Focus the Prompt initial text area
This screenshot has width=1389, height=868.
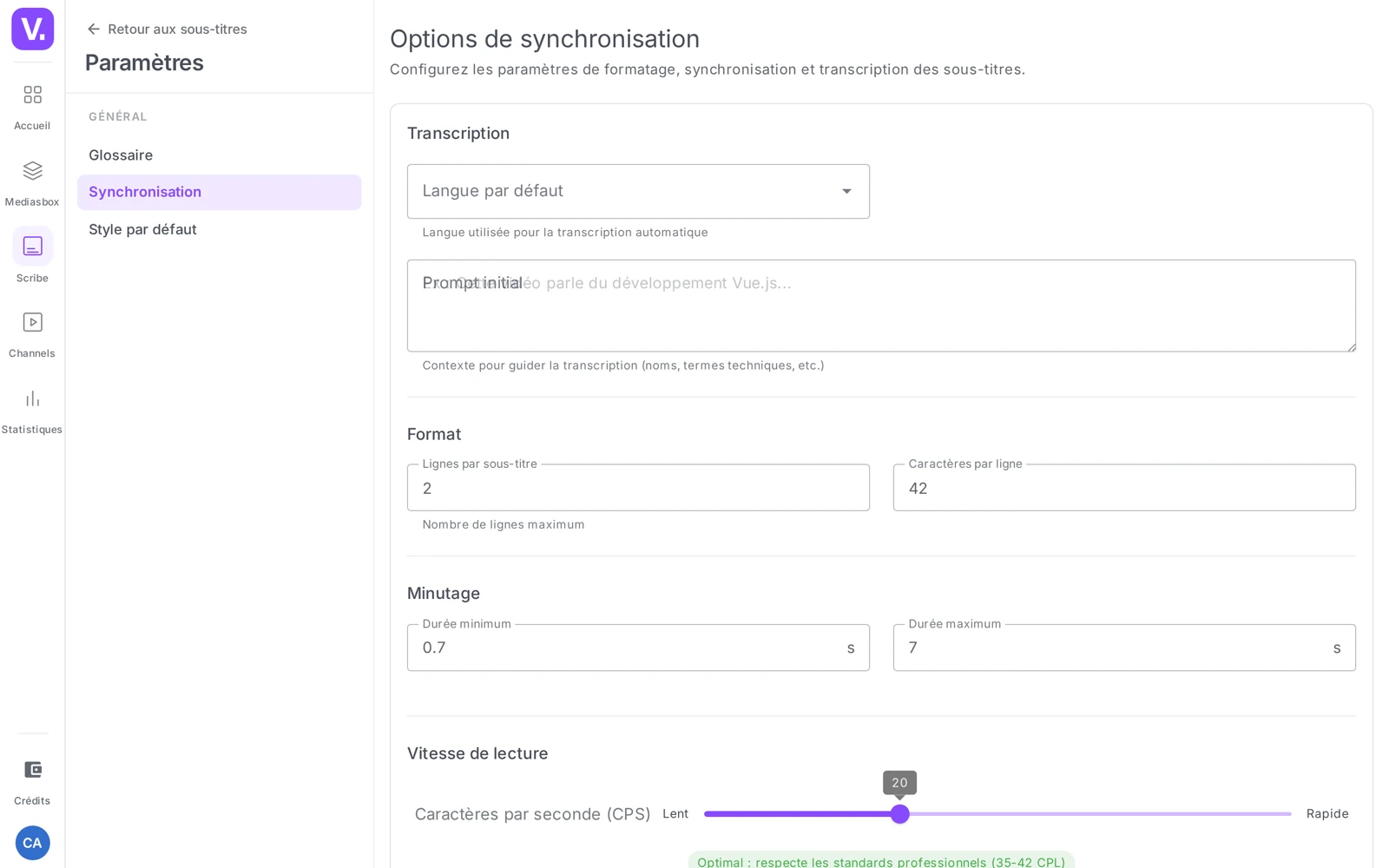[x=881, y=306]
